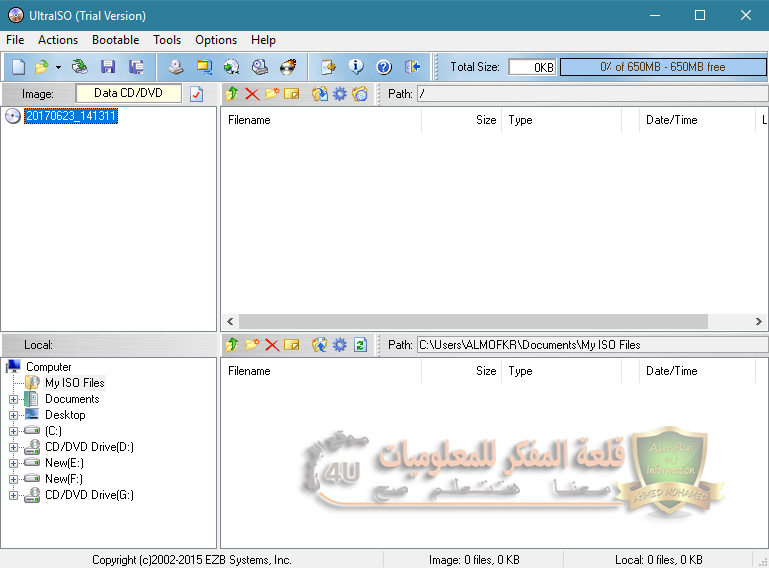Click the Image pane horizontal scrollbar thumb
This screenshot has width=769, height=568.
coord(473,322)
